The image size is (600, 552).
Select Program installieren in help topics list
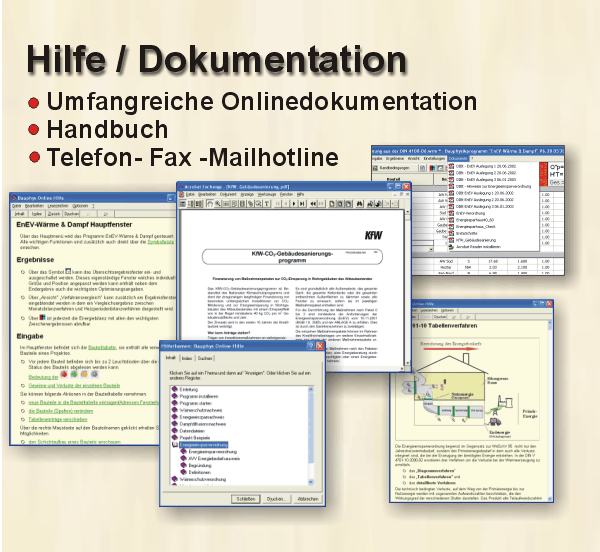tap(199, 396)
